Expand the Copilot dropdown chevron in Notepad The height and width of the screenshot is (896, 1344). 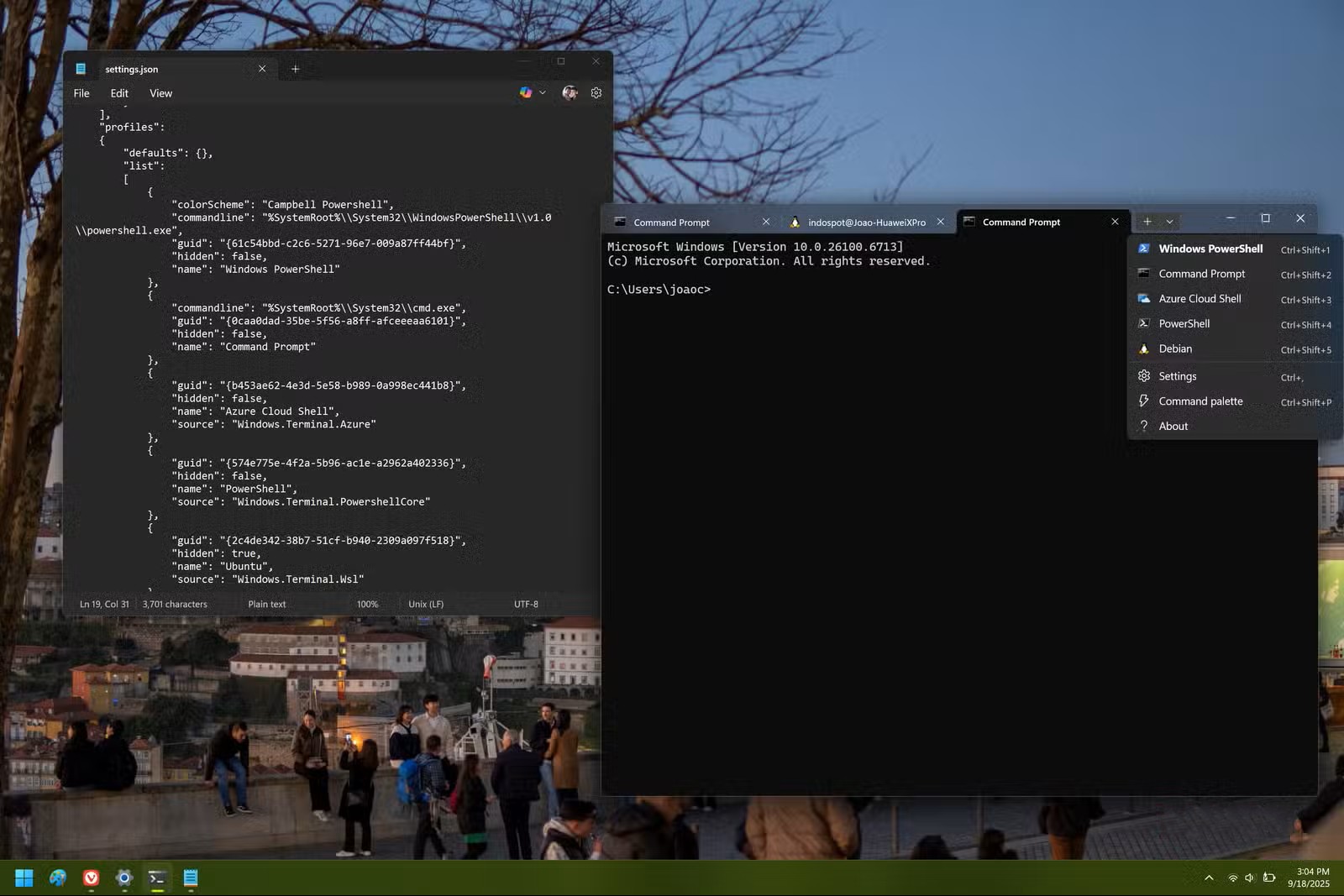click(542, 92)
